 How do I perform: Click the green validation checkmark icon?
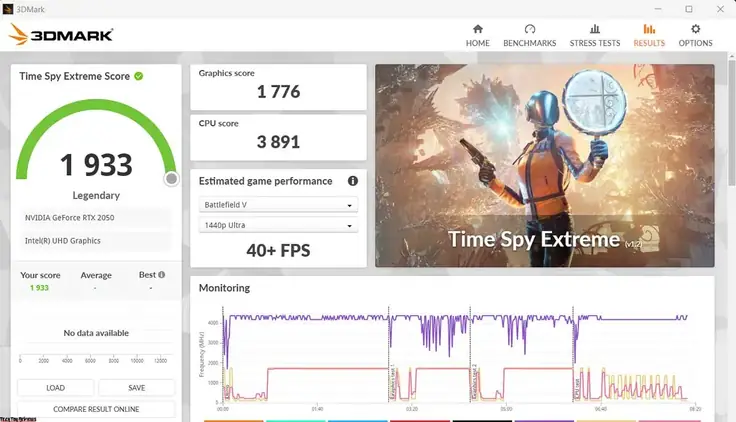138,76
